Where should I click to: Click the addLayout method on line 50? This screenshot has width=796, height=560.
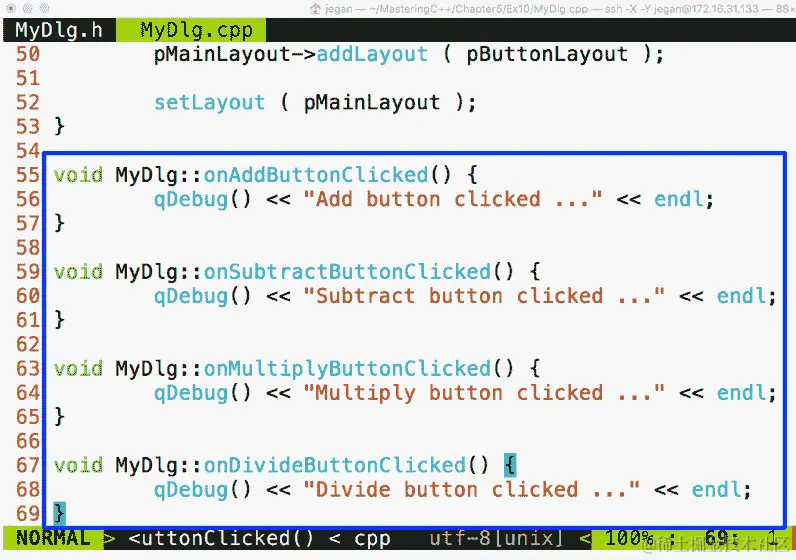tap(372, 54)
